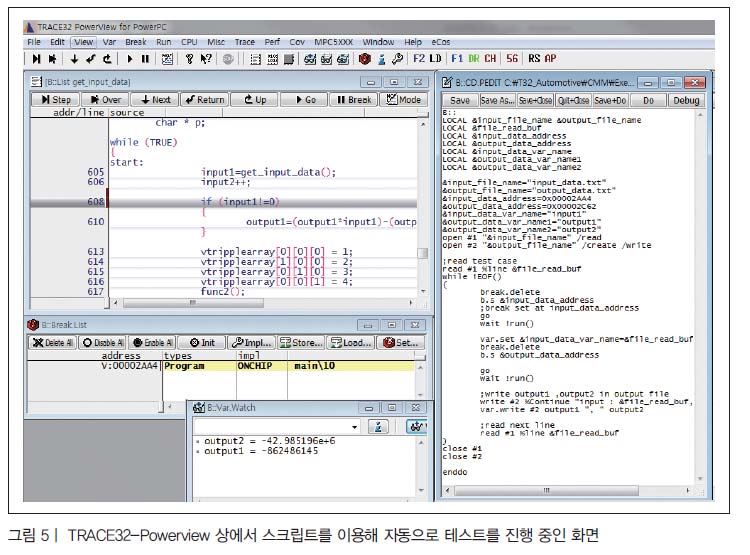Click the second glasses watch icon in main toolbar
Viewport: 750px width, 555px height.
tap(327, 59)
